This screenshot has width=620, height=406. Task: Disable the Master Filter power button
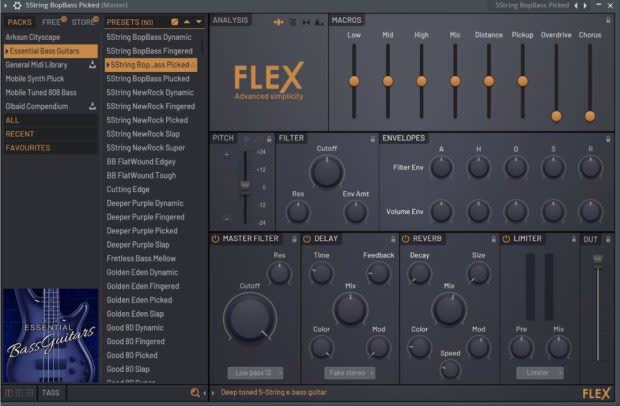click(215, 239)
